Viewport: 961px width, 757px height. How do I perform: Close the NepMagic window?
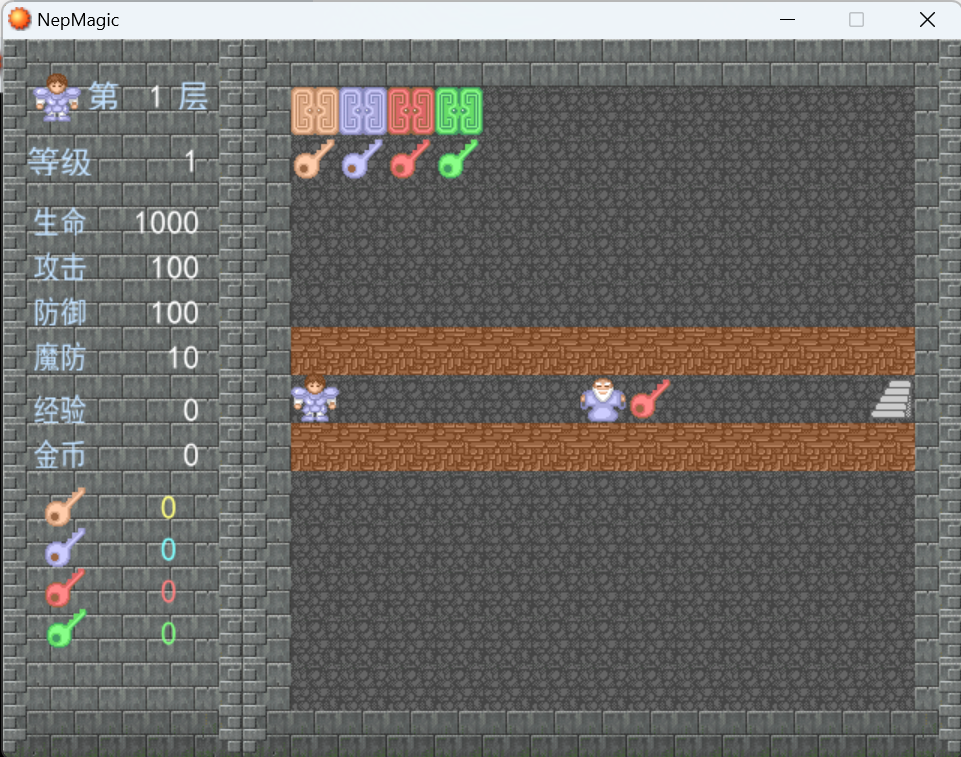pyautogui.click(x=927, y=20)
